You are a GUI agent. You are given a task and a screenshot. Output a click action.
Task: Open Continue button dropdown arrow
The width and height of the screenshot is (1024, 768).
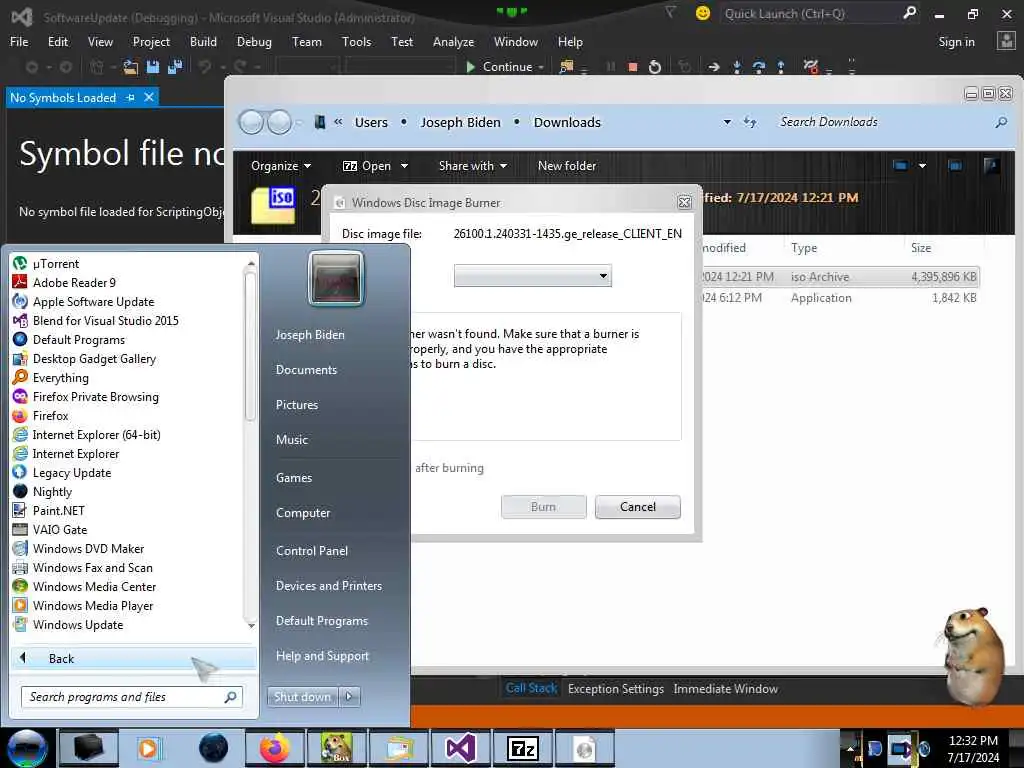coord(541,67)
